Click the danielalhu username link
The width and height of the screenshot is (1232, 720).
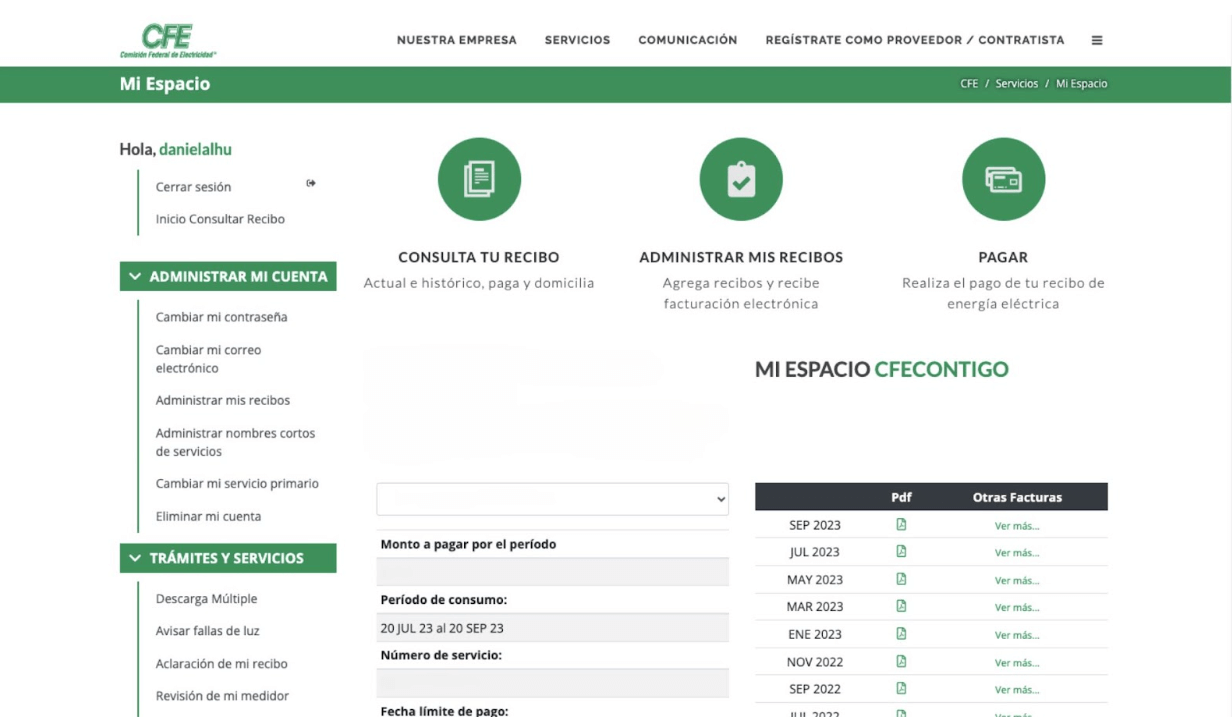point(196,148)
